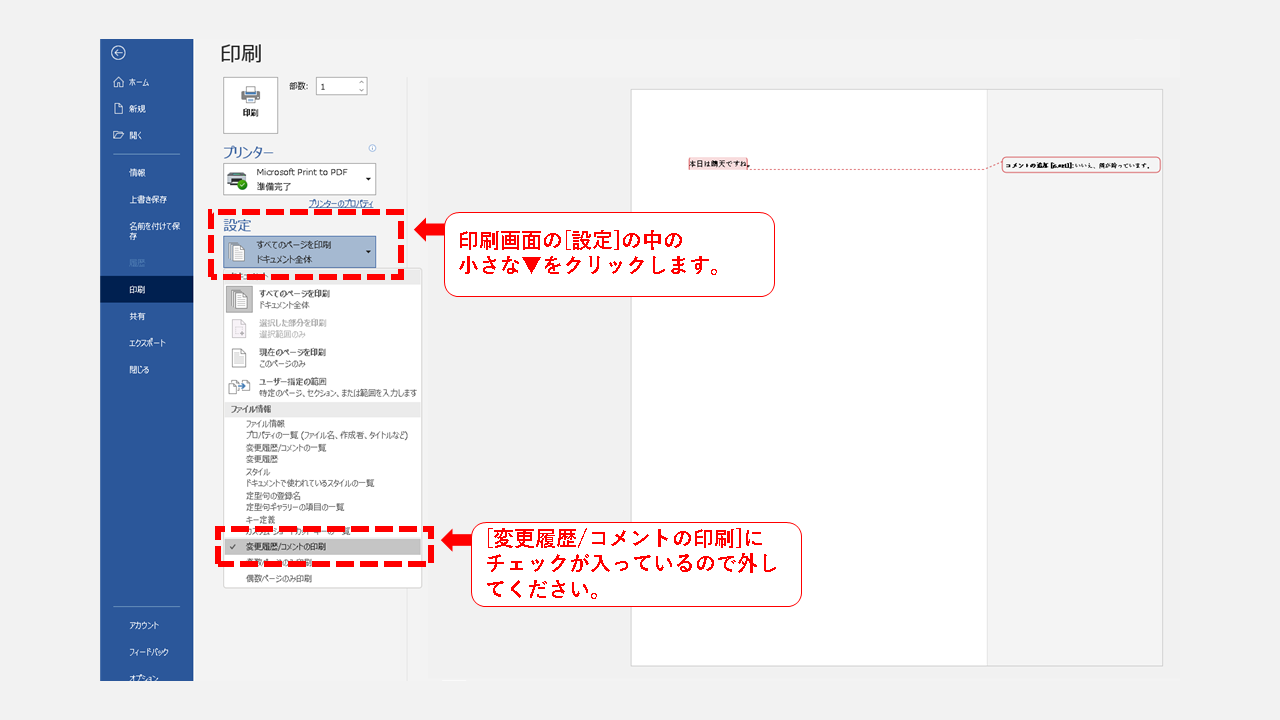Open エクスポート (Export) in the sidebar

[146, 343]
